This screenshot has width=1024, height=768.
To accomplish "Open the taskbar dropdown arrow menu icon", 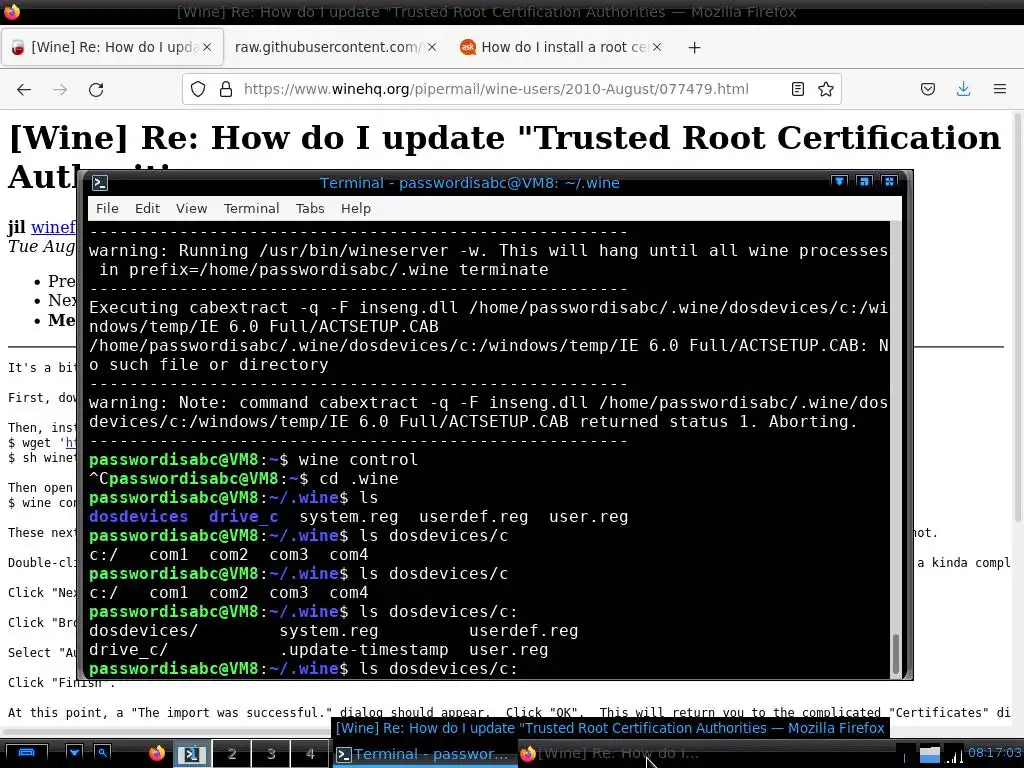I will coord(74,753).
